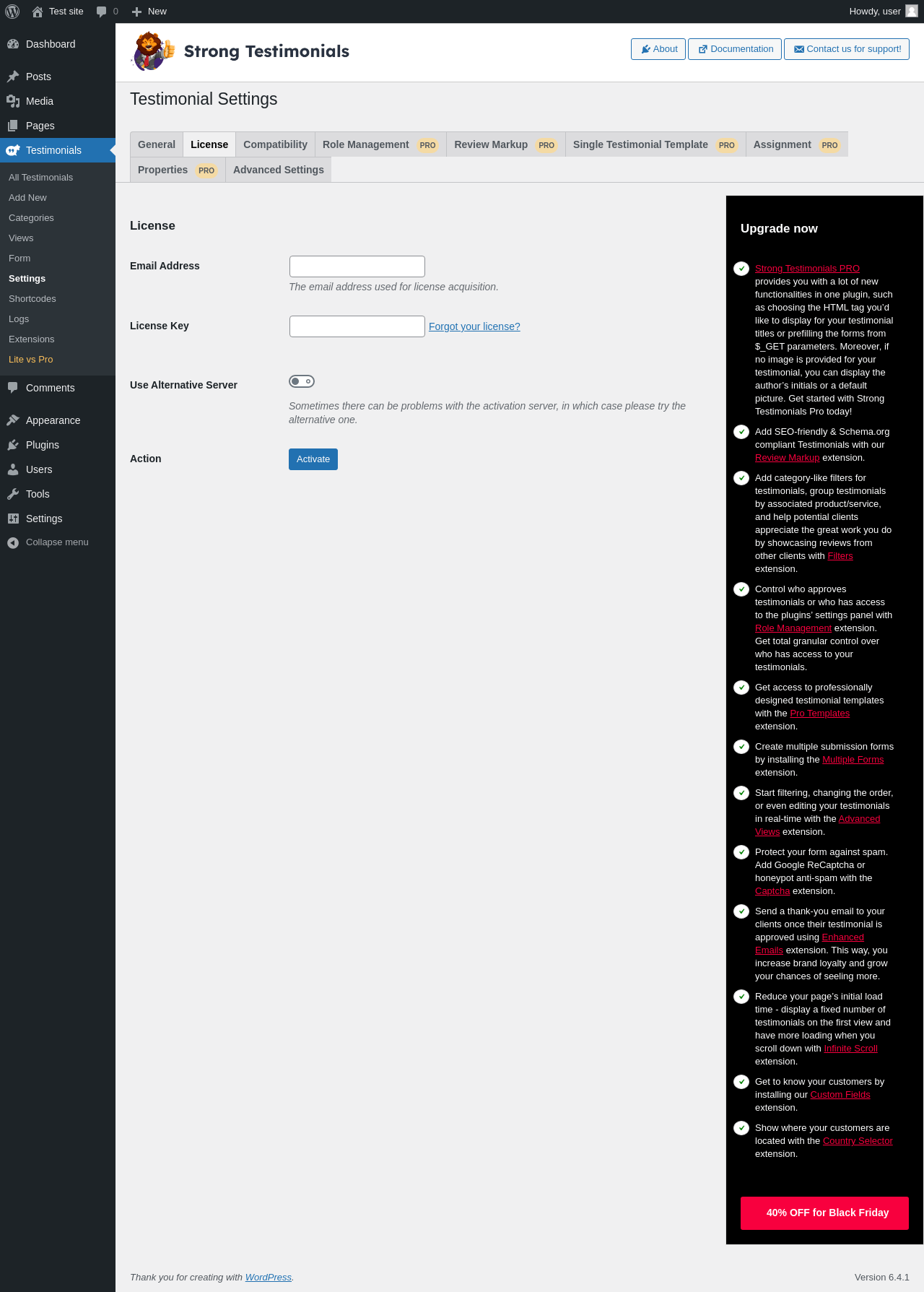924x1292 pixels.
Task: Click the WordPress logo in admin bar
Action: [x=12, y=12]
